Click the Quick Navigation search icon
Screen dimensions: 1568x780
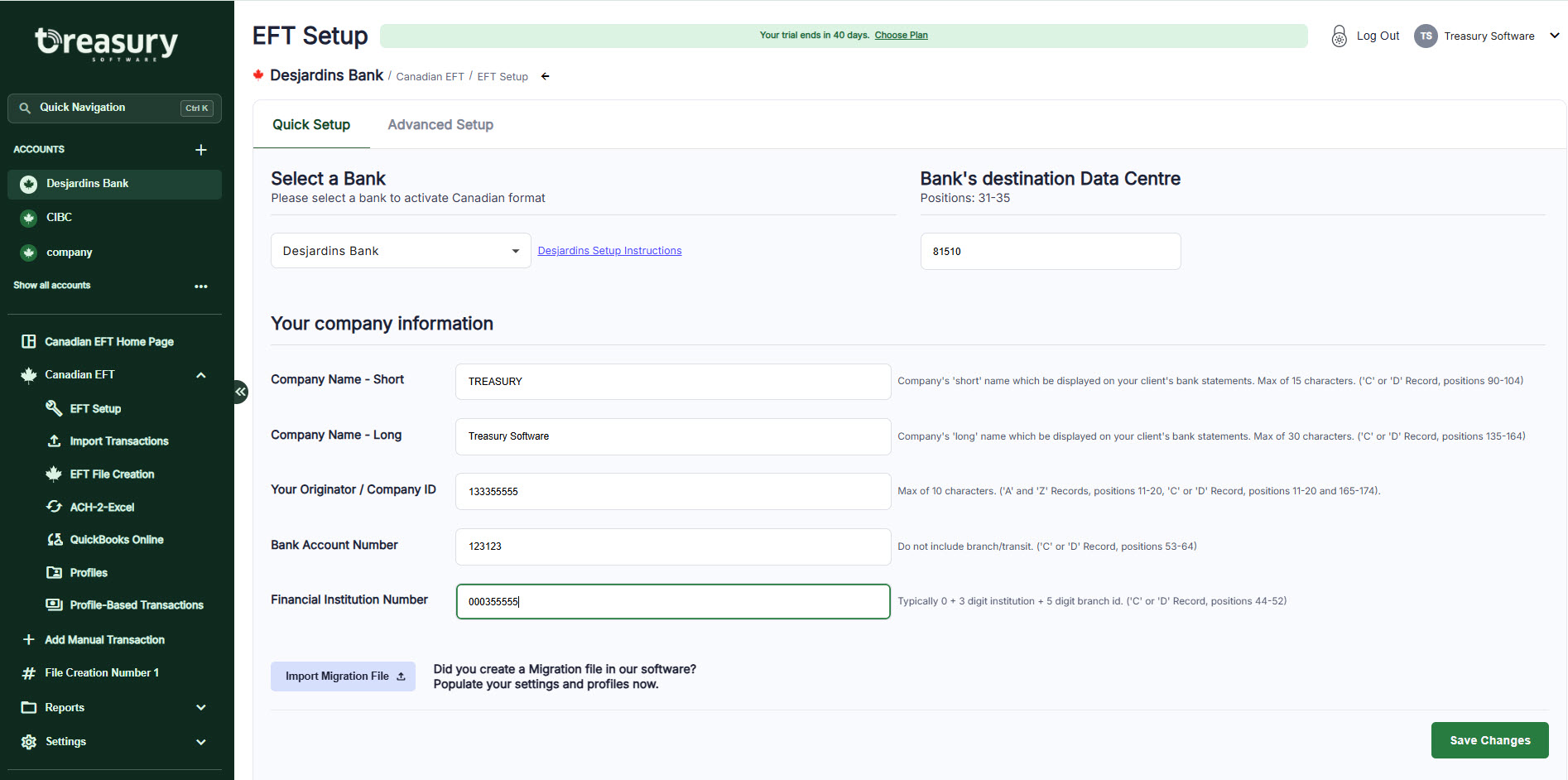(x=25, y=108)
